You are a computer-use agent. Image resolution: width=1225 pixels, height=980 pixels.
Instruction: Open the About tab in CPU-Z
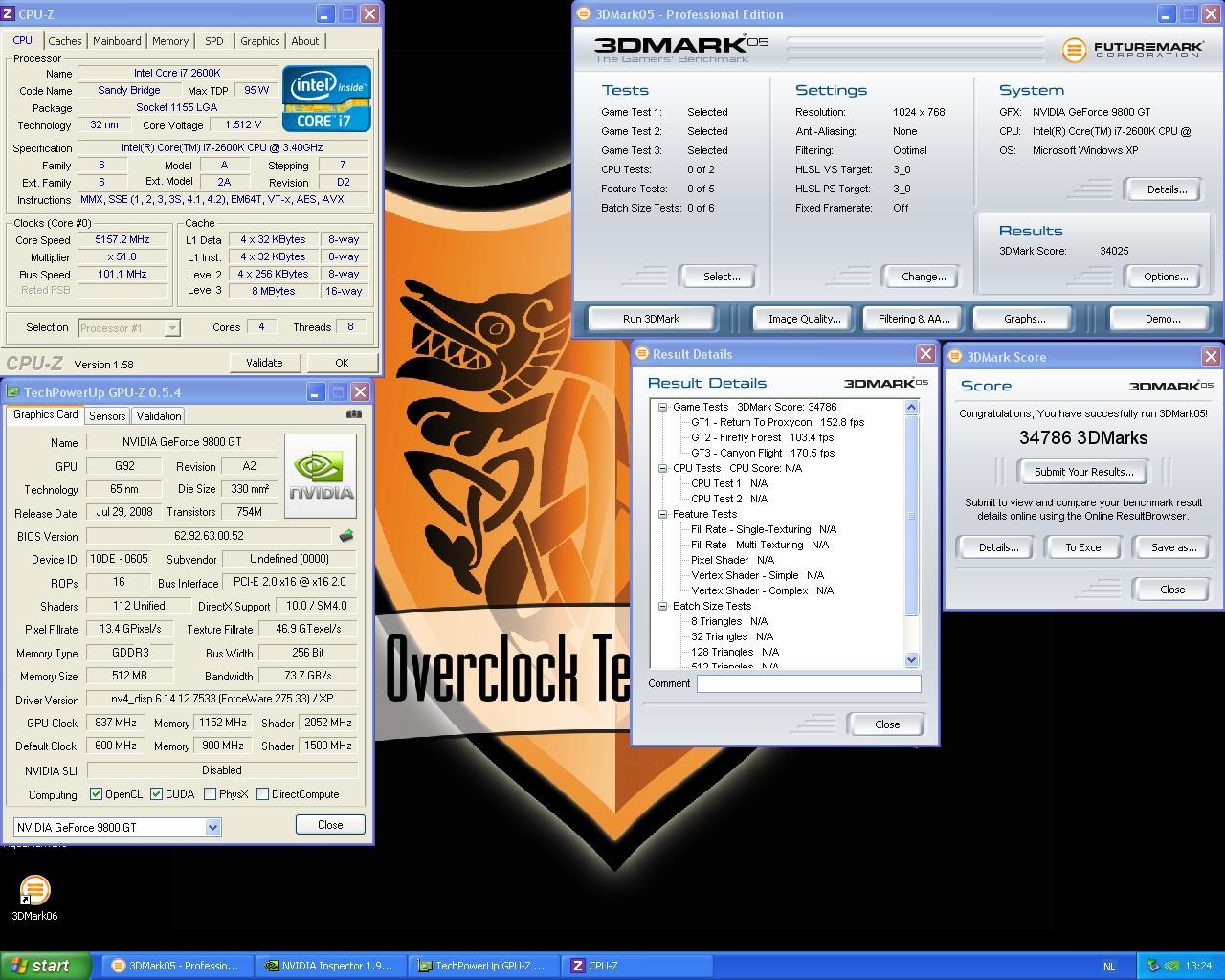(305, 41)
